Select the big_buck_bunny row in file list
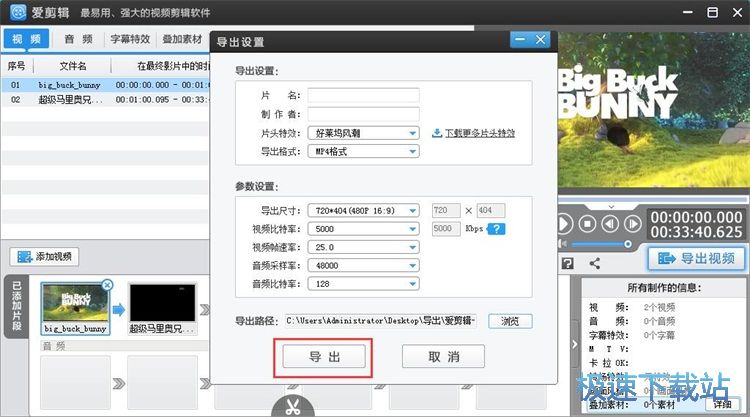 [106, 85]
